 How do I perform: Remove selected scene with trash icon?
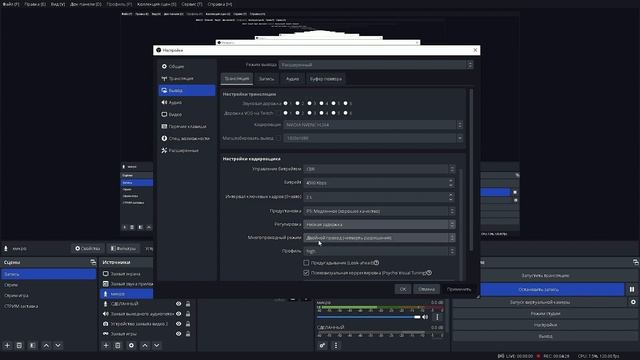tap(19, 345)
